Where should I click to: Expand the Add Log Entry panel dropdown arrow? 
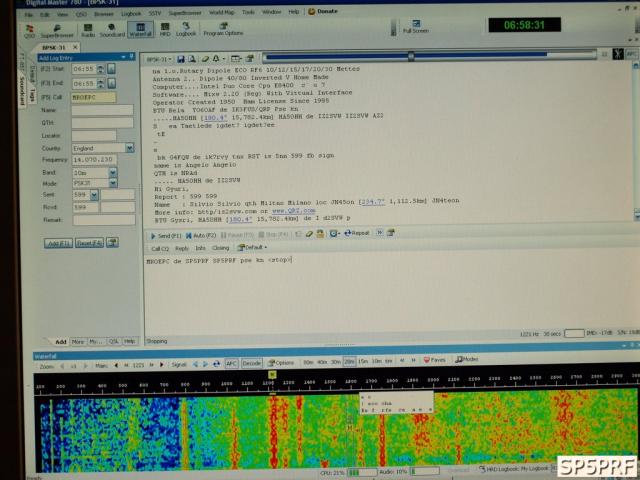coord(123,57)
